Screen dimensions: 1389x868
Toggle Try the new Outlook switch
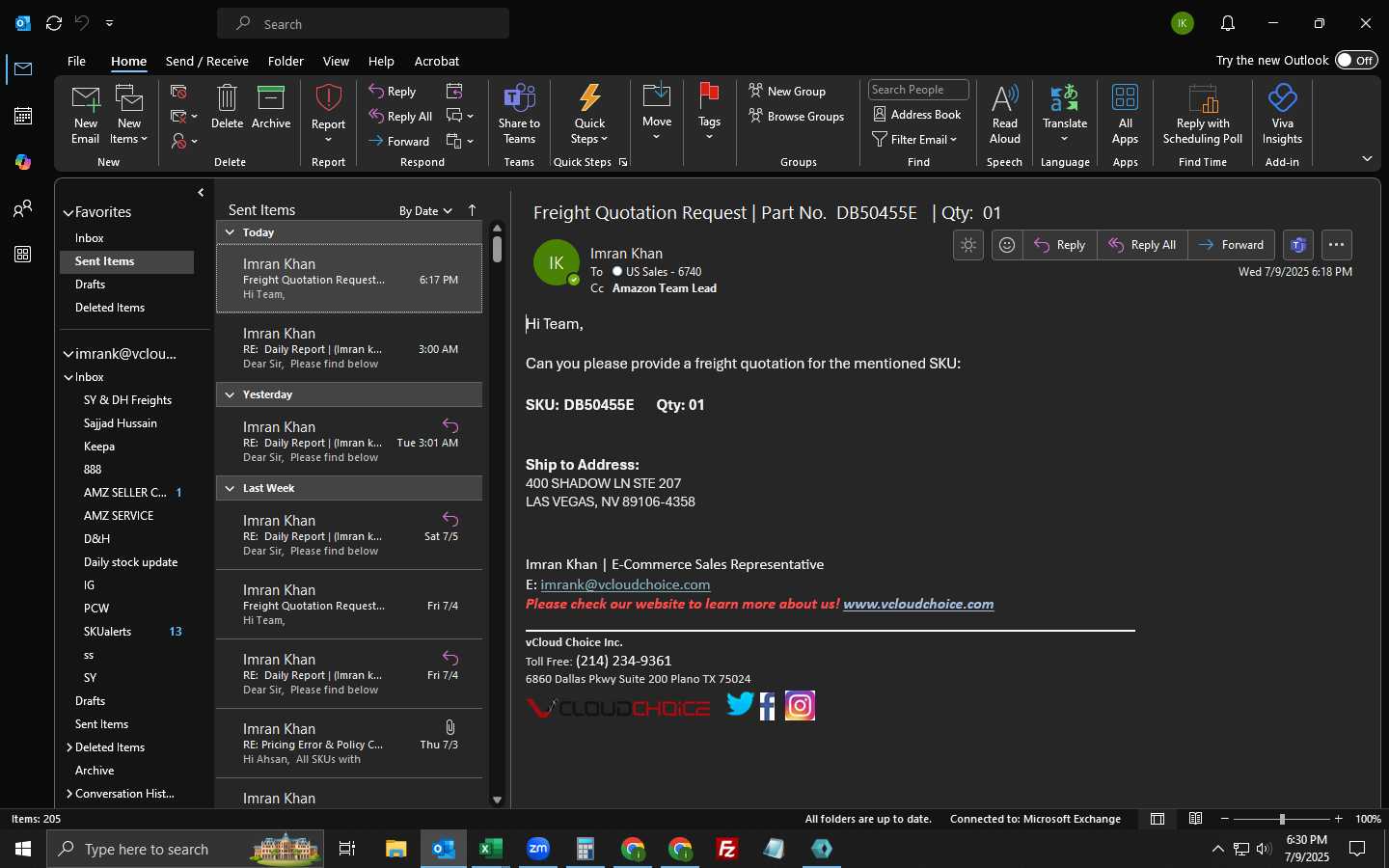click(1356, 60)
